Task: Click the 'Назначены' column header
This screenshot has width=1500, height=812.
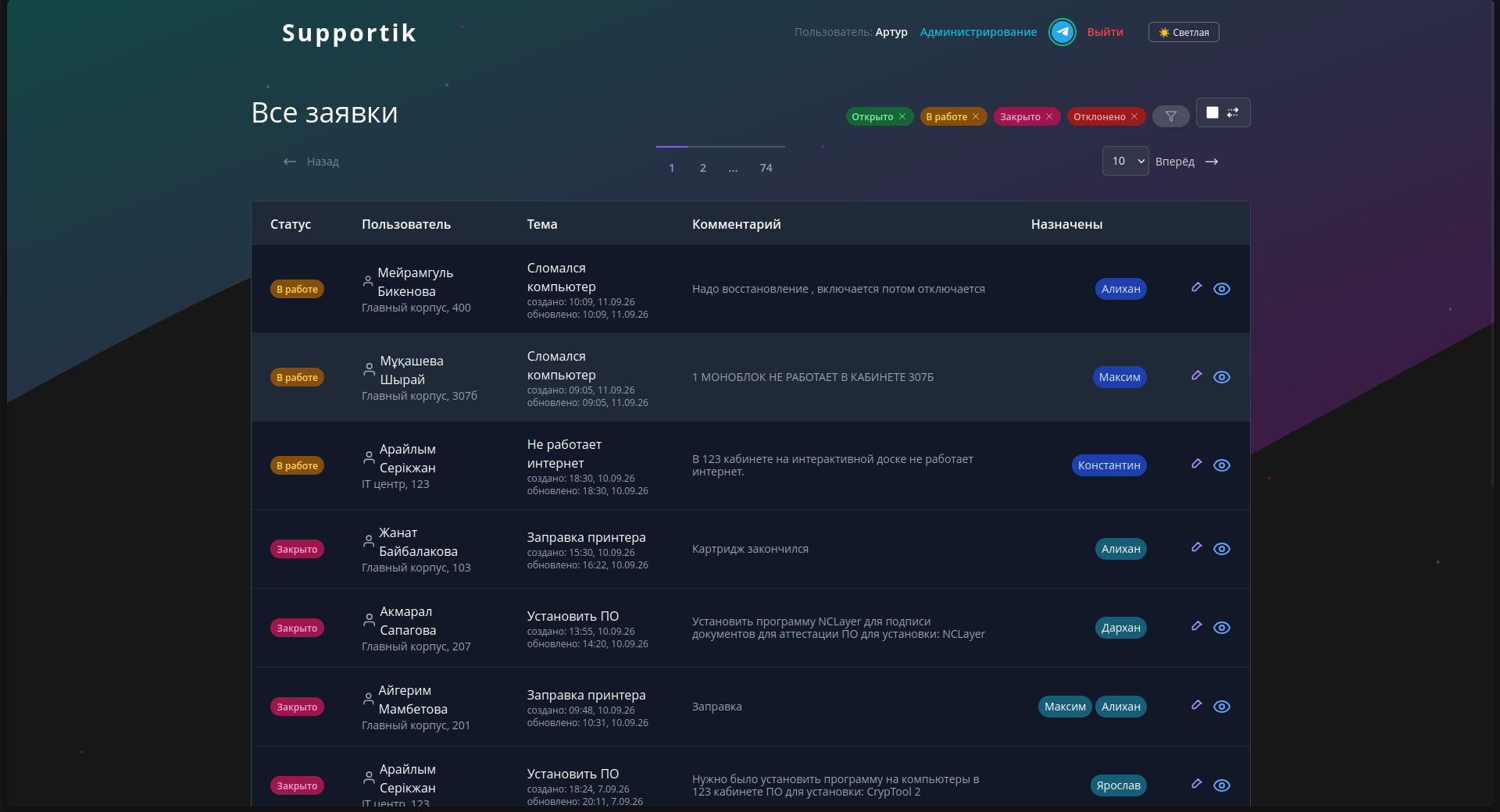Action: tap(1066, 224)
